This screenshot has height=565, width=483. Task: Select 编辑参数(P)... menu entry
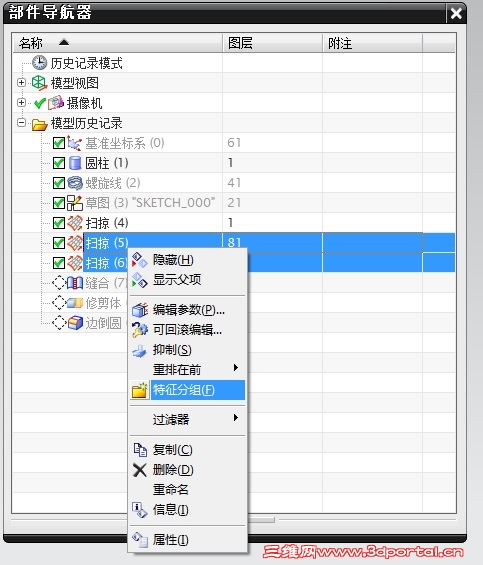(x=187, y=310)
